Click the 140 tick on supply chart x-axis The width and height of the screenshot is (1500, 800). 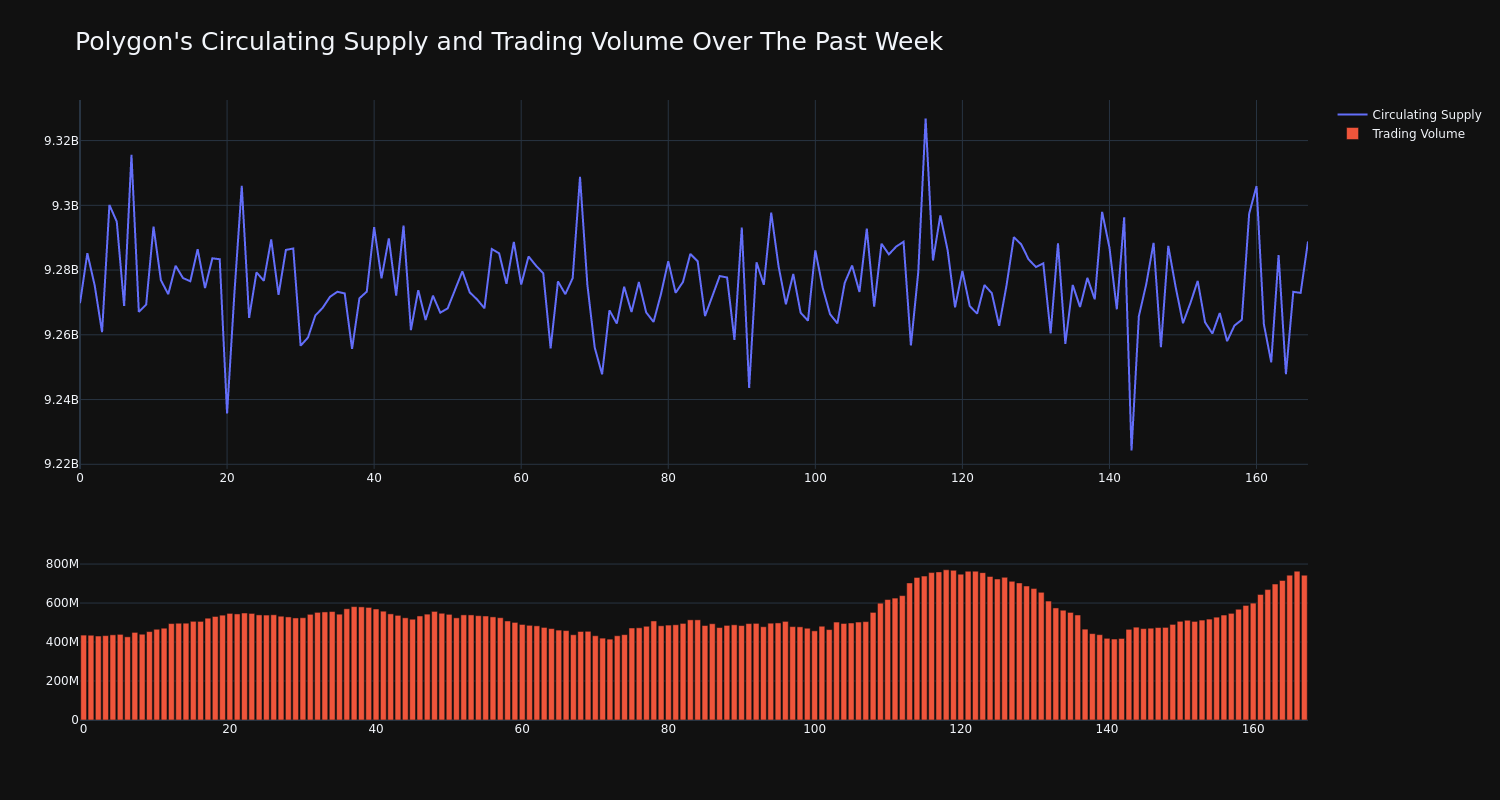tap(1109, 478)
